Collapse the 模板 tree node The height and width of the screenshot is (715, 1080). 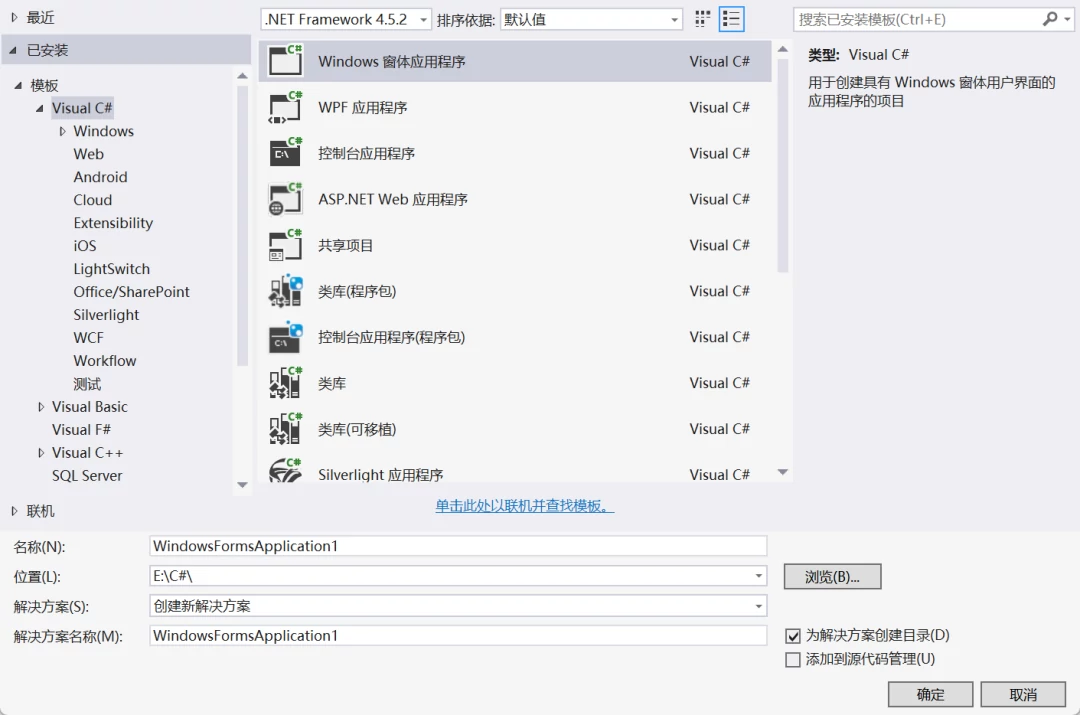click(18, 85)
